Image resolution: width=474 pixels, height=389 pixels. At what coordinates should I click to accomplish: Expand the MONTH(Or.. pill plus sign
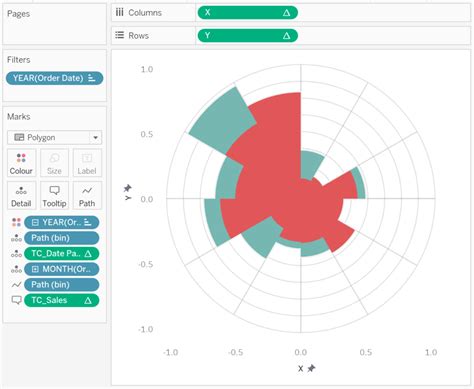pos(35,269)
